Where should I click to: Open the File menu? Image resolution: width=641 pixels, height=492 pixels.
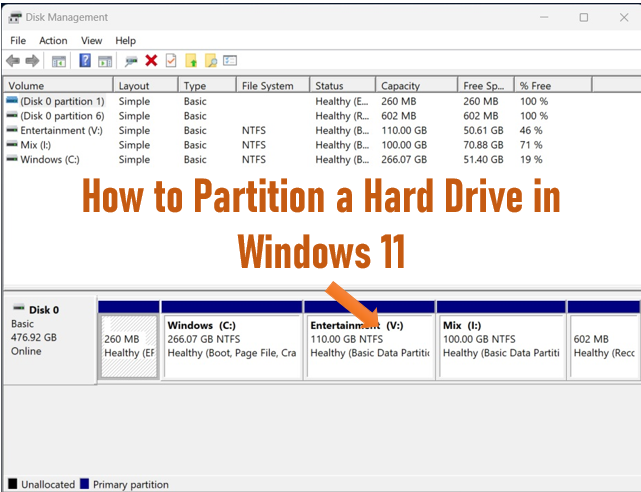[18, 41]
